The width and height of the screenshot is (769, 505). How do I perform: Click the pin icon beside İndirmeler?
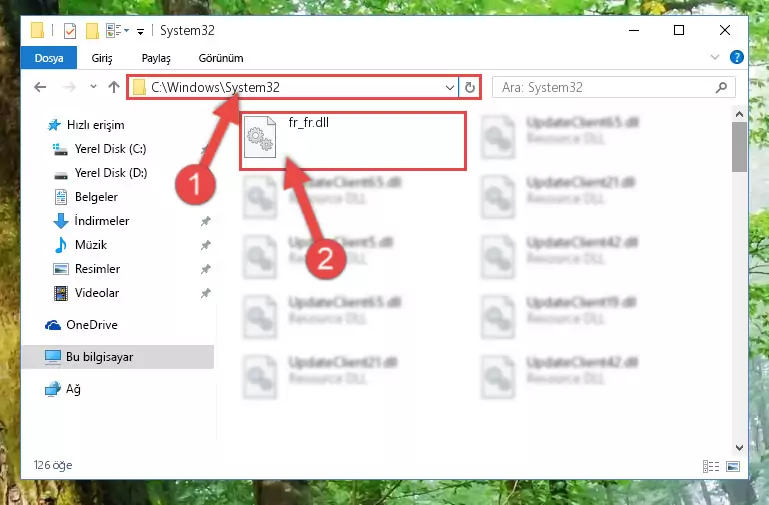click(205, 221)
